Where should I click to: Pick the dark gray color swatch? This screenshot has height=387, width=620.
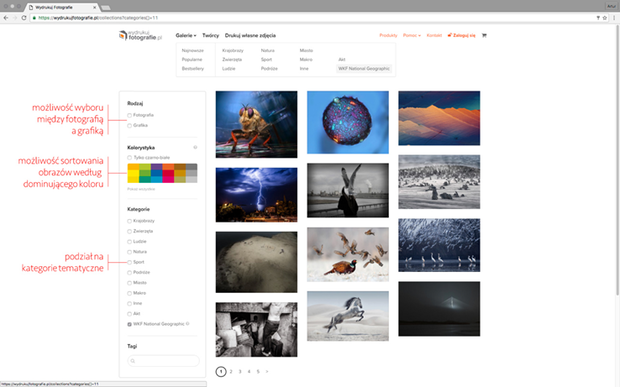191,167
